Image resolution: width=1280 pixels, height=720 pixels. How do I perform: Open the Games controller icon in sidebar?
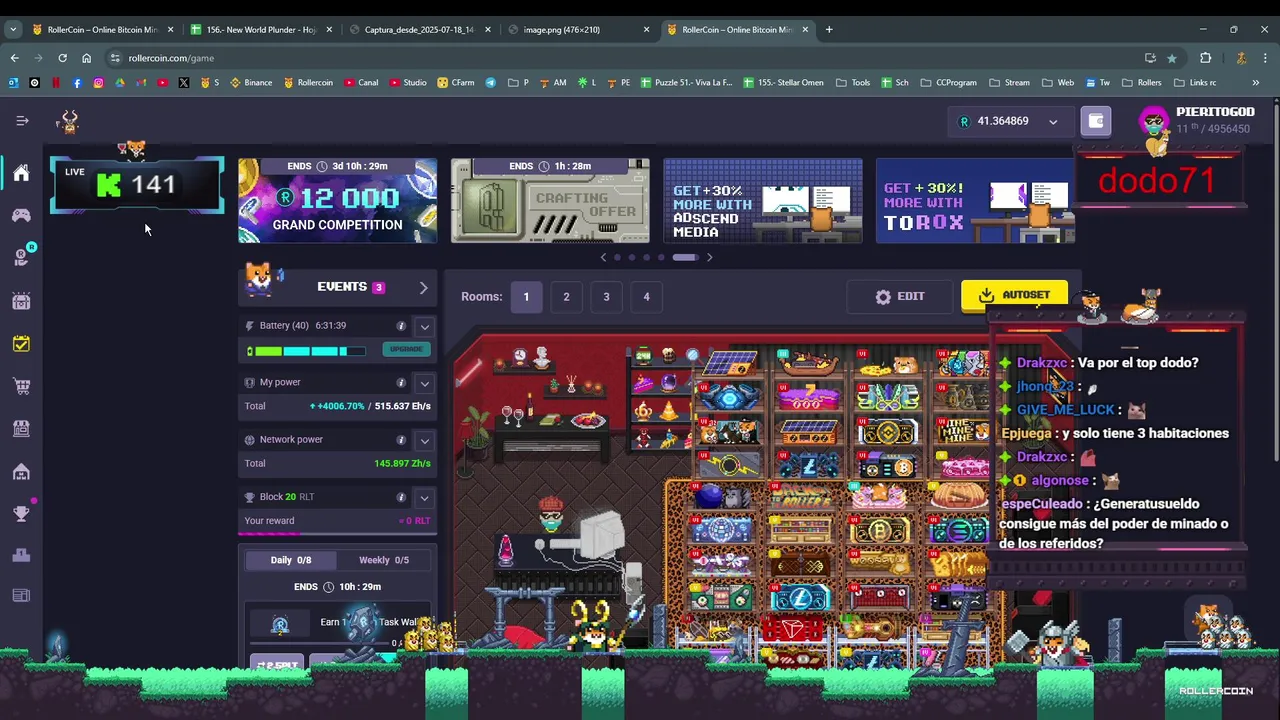[21, 215]
